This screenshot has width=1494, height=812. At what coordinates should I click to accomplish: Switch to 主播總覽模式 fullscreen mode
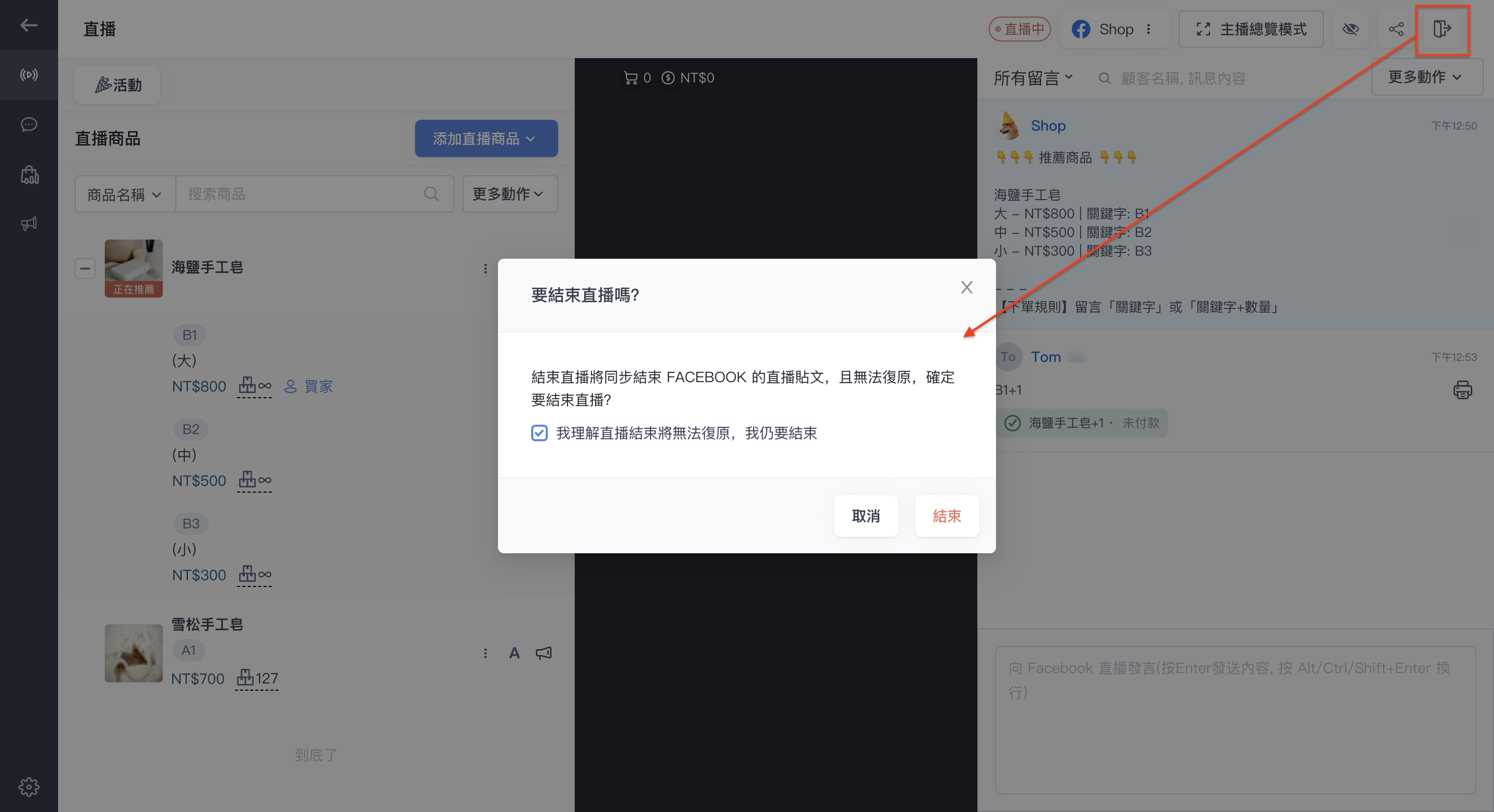tap(1250, 29)
